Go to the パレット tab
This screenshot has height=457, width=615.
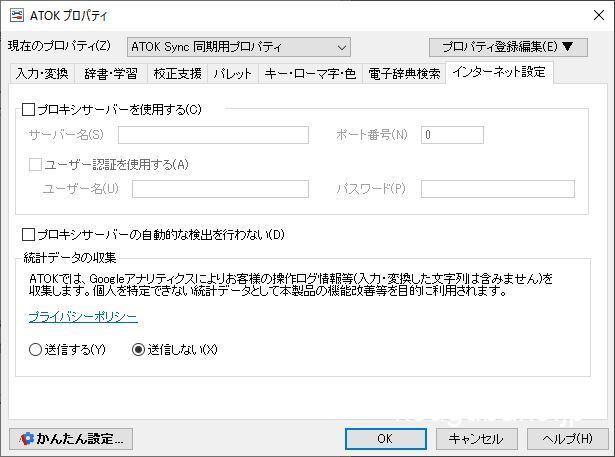[x=233, y=74]
